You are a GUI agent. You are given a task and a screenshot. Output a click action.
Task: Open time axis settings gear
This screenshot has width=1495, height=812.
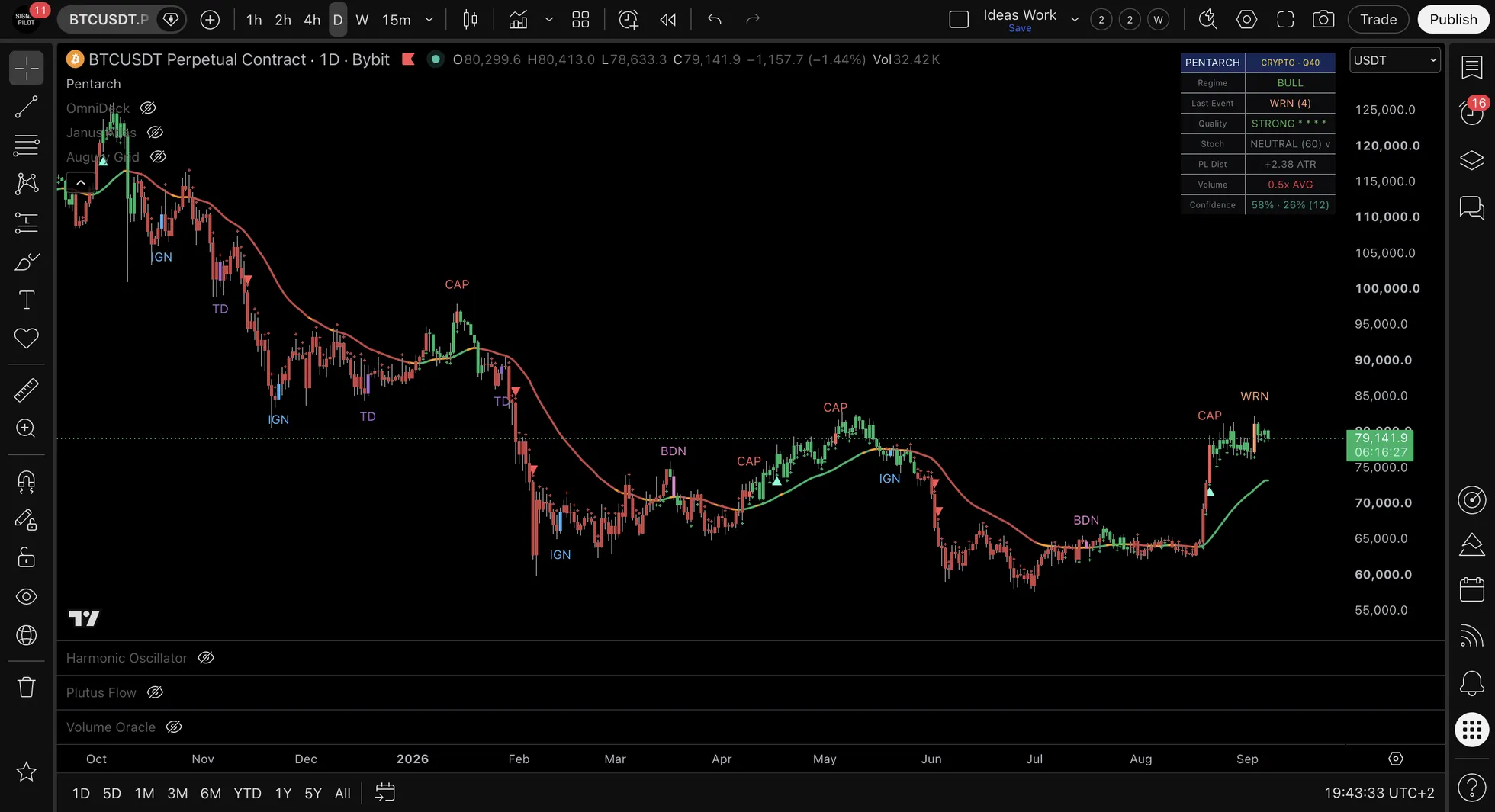[x=1395, y=759]
